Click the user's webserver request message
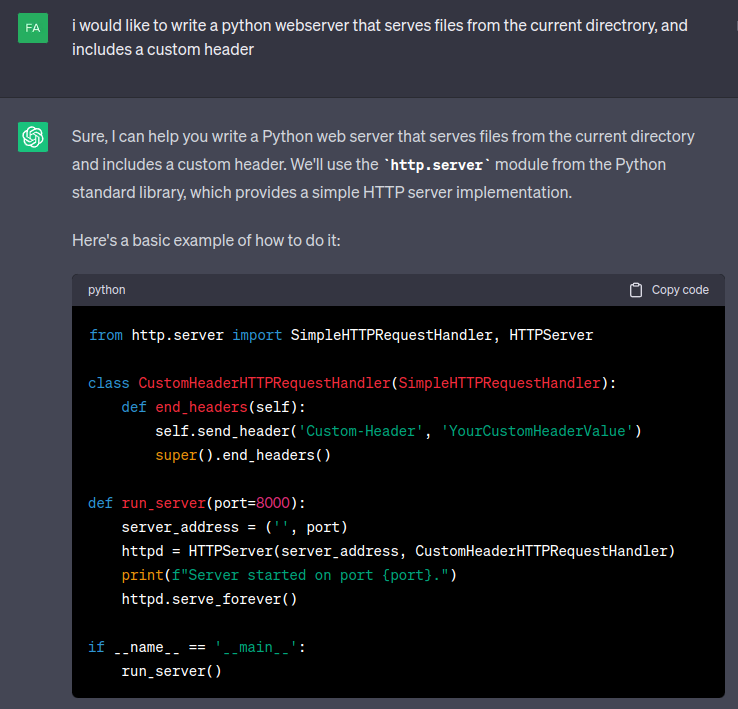The image size is (738, 709). tap(380, 37)
